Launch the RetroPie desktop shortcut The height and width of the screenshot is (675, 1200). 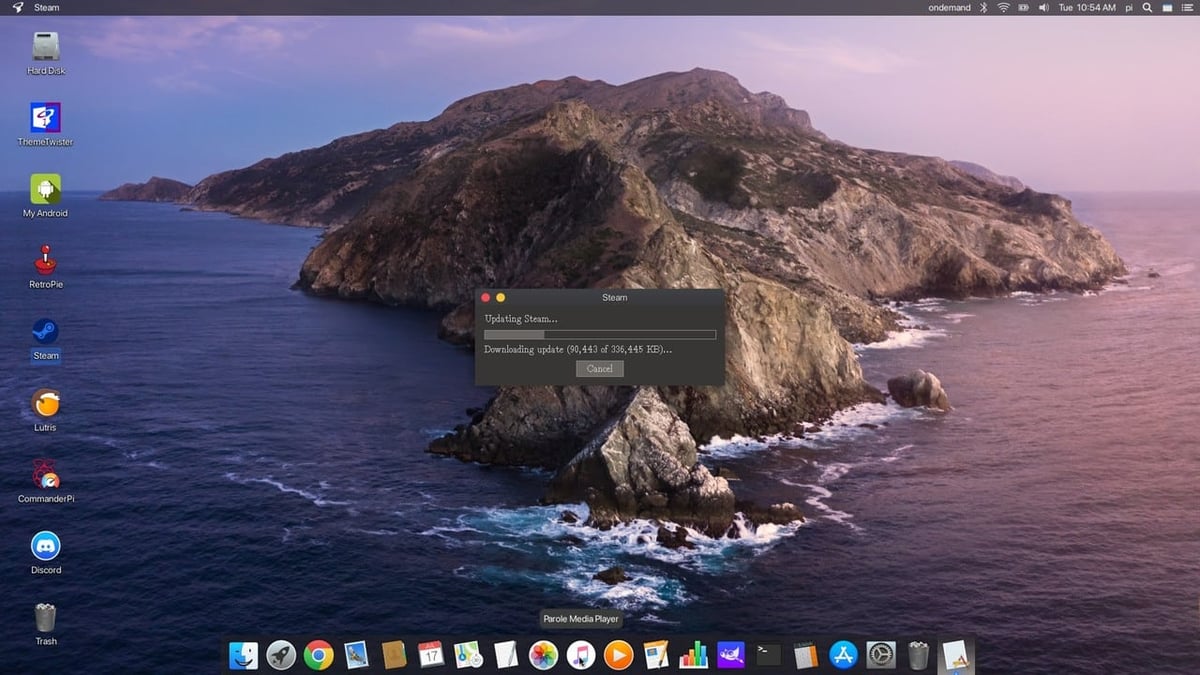pos(46,267)
